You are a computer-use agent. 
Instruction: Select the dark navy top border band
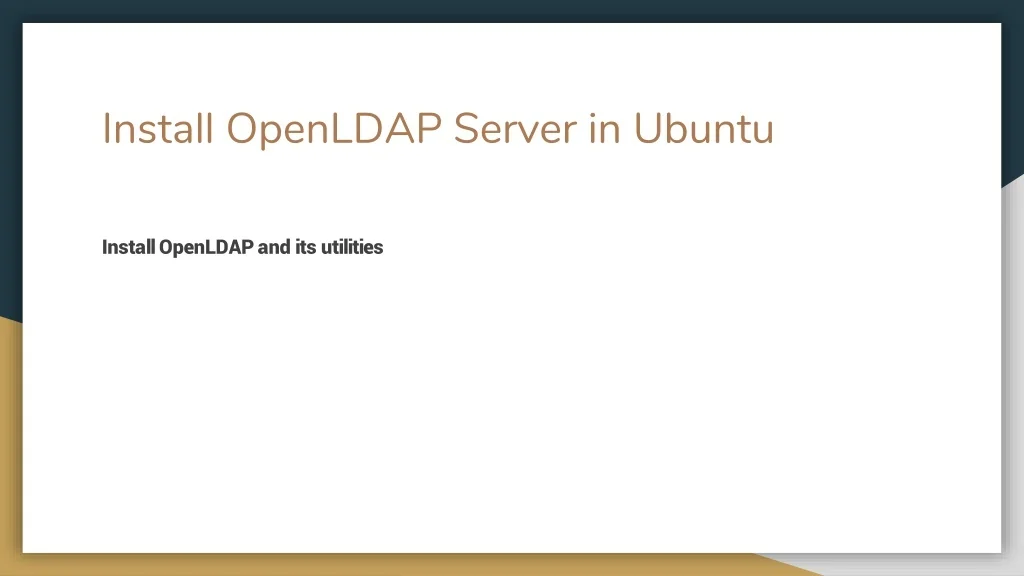(500, 10)
